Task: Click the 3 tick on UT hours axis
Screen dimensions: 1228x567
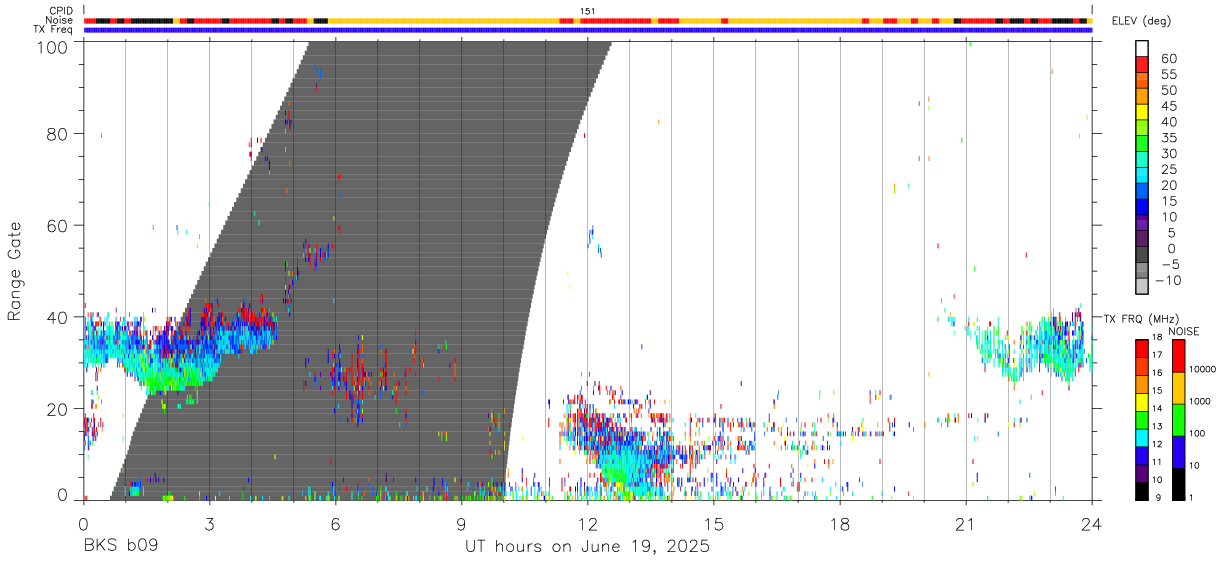Action: pyautogui.click(x=209, y=523)
